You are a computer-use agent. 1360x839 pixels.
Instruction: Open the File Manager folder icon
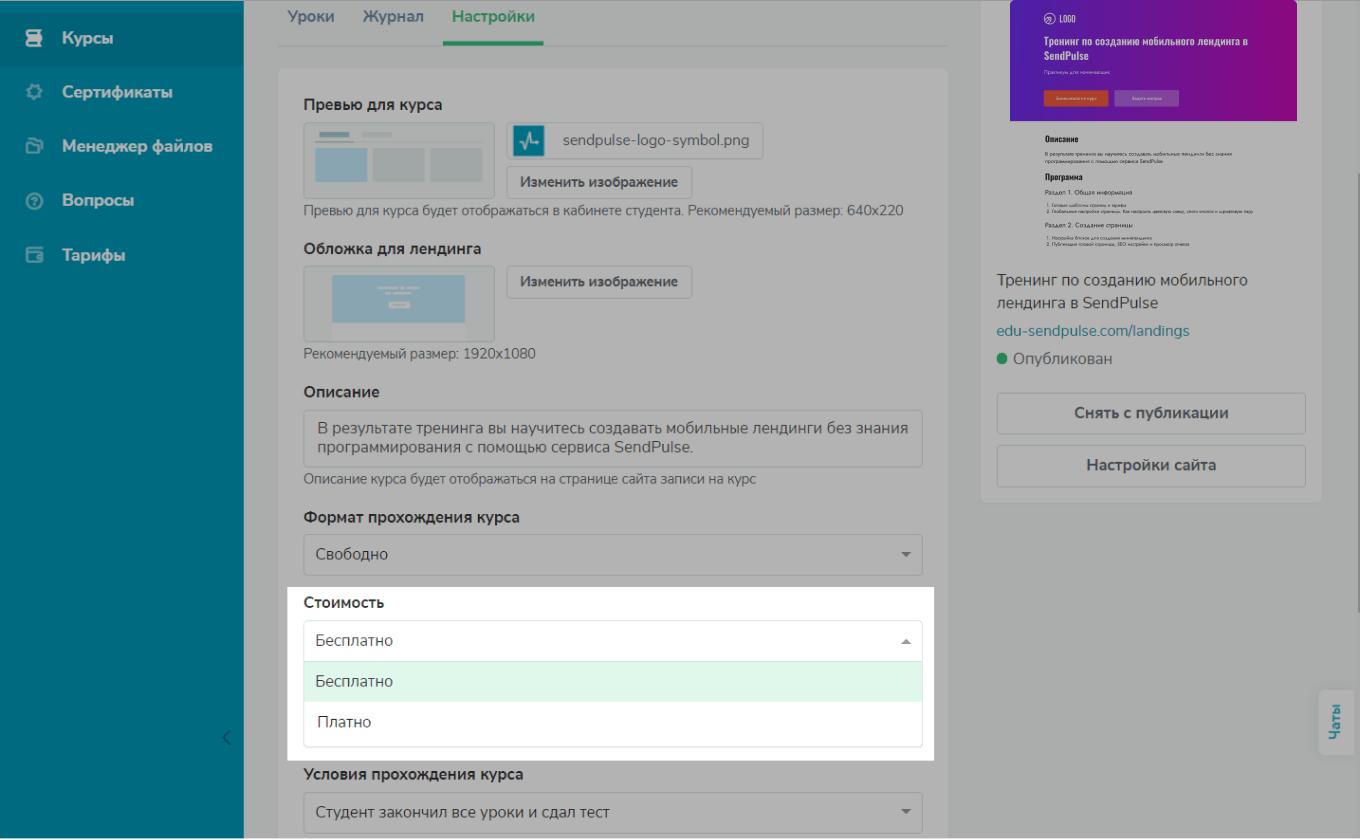click(34, 146)
